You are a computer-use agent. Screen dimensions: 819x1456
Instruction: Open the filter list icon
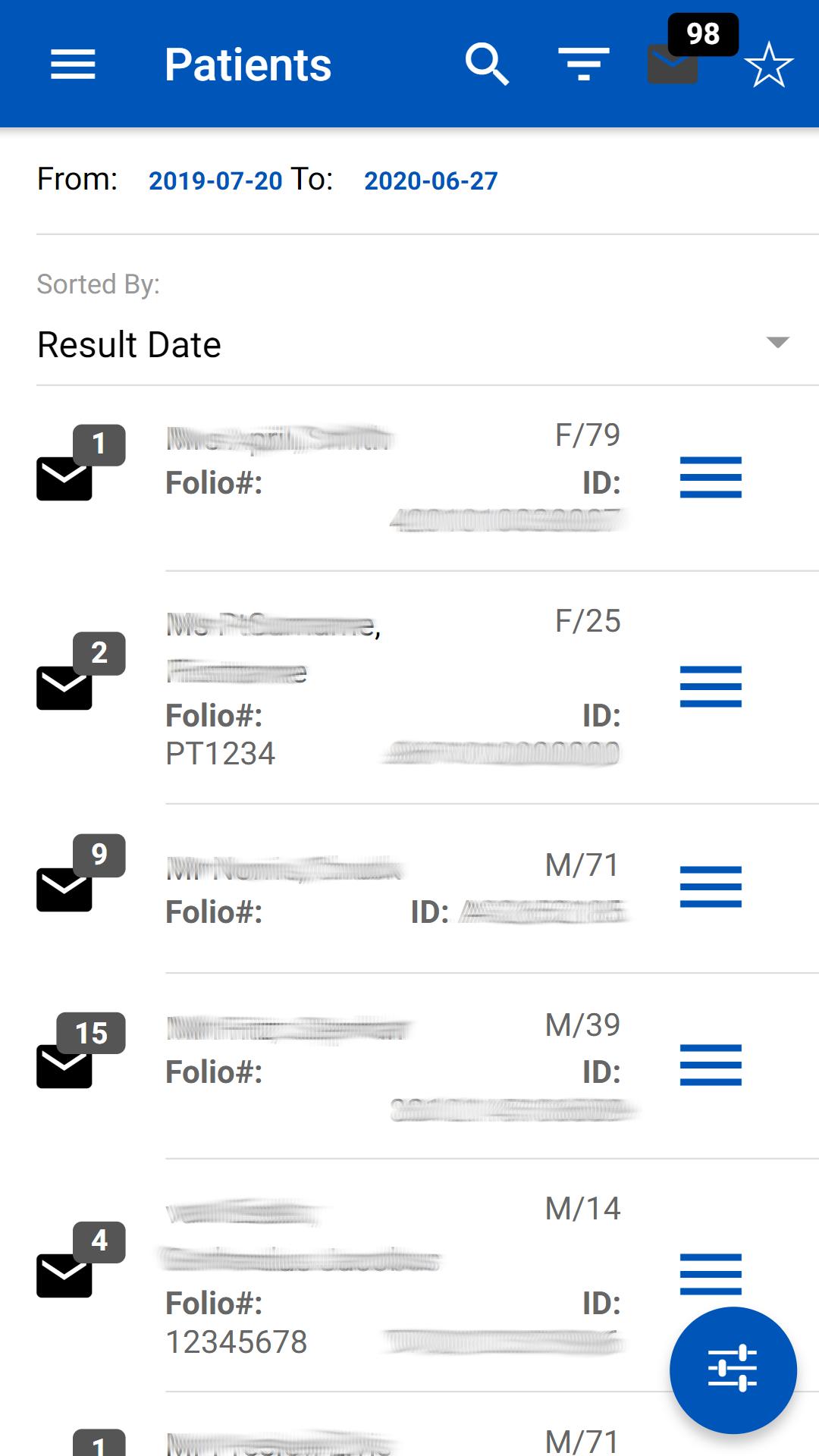coord(584,64)
